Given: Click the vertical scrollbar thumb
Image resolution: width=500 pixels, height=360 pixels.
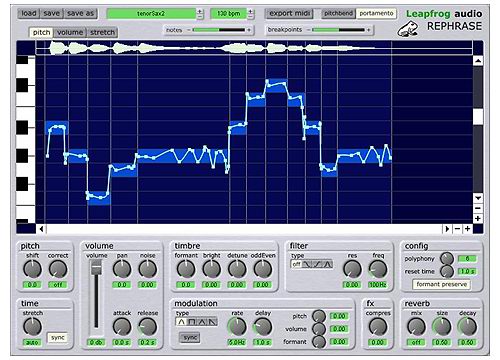Looking at the screenshot, I should [478, 117].
